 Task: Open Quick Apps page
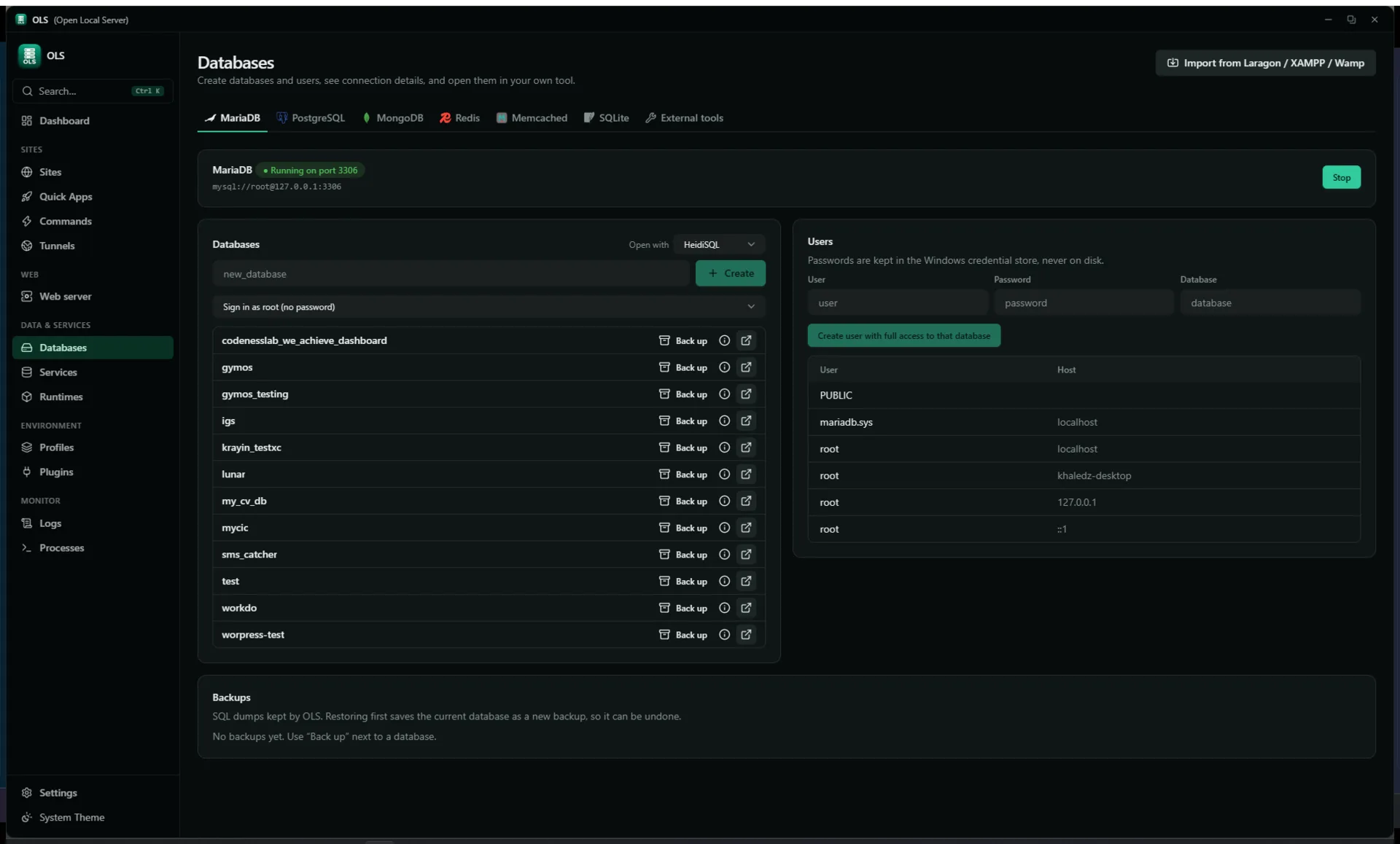pos(93,197)
